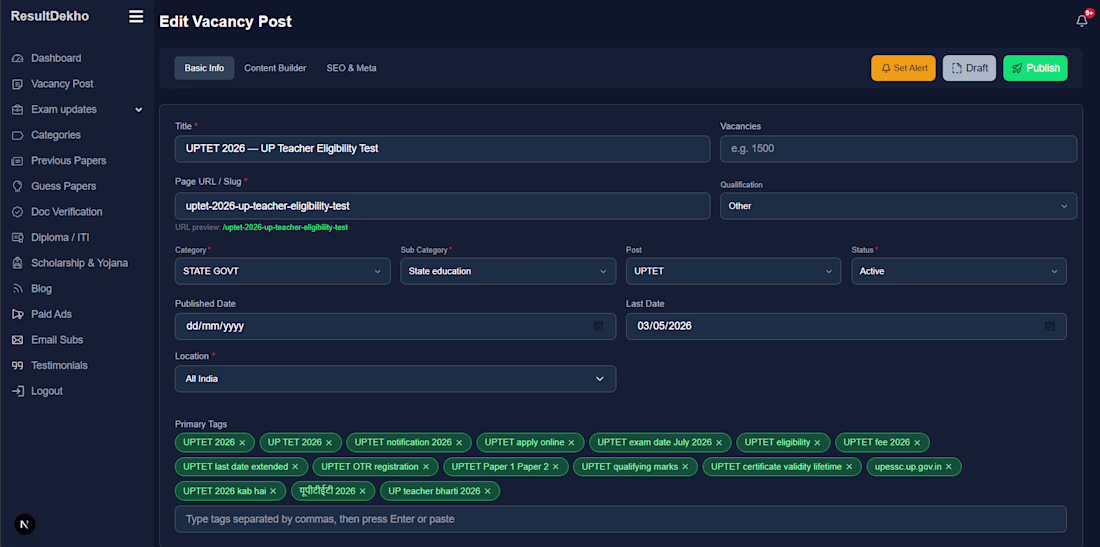The image size is (1100, 547).
Task: Switch to the SEO & Meta tab
Action: click(x=351, y=68)
